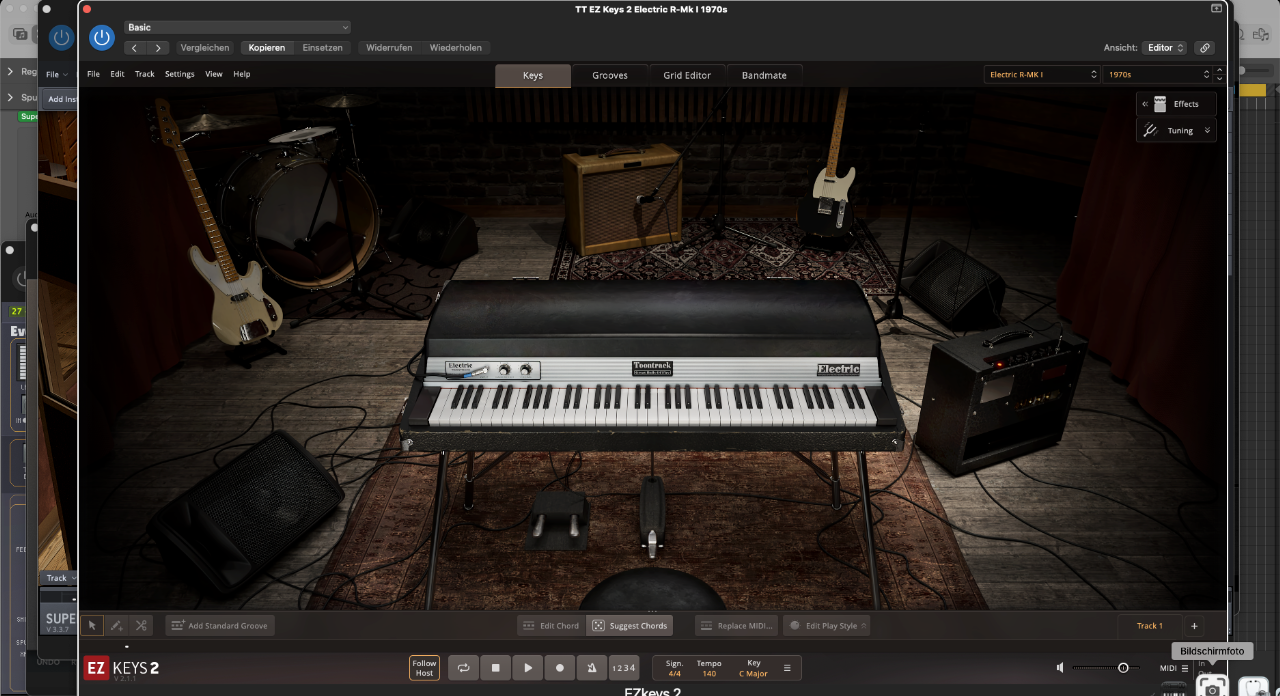This screenshot has width=1280, height=696.
Task: Open the MIDI settings menu
Action: [x=1173, y=668]
